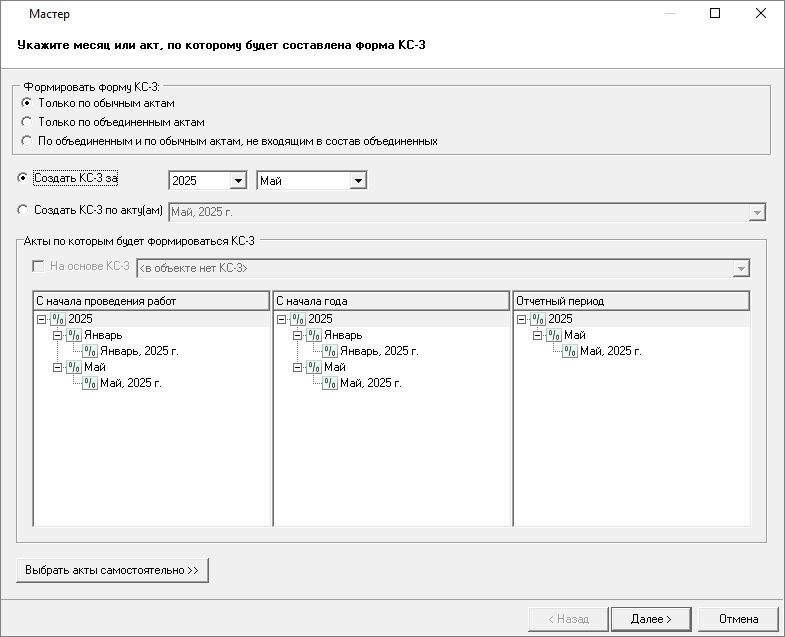Collapse 2025 node in 'Отчетный период'
The height and width of the screenshot is (637, 785).
coord(521,319)
